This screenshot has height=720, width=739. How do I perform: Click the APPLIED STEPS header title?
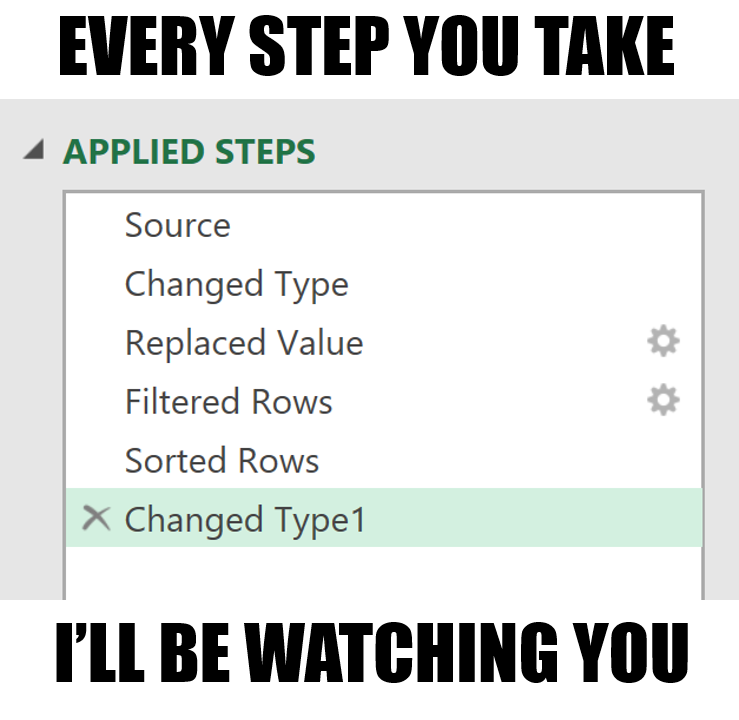[x=189, y=152]
